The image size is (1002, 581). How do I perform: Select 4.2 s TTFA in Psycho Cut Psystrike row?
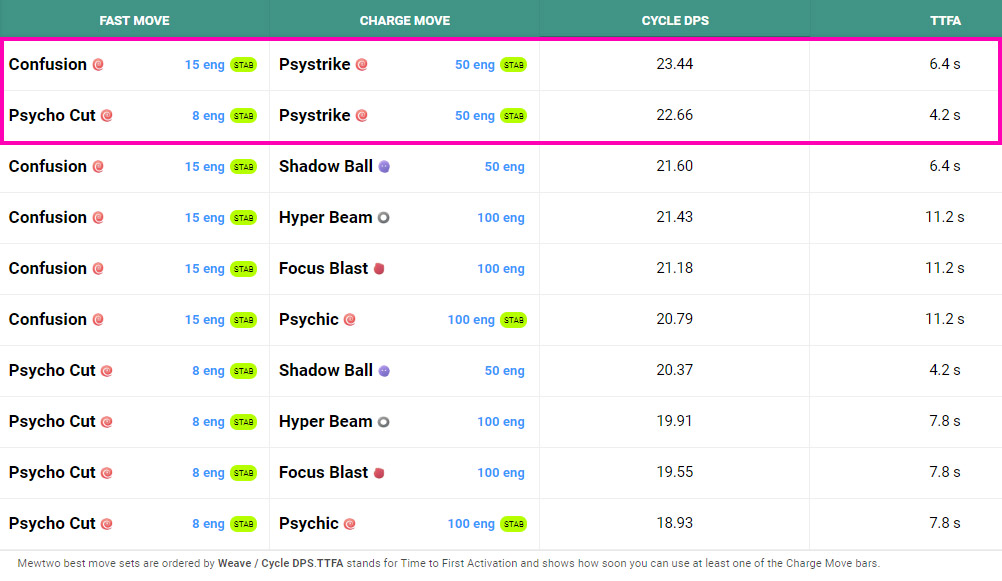click(x=945, y=115)
